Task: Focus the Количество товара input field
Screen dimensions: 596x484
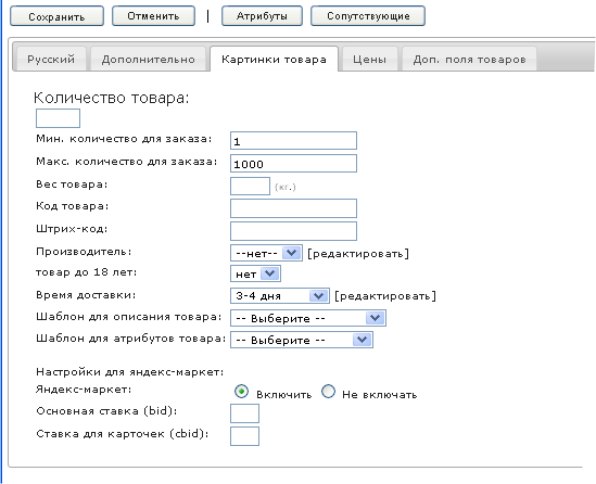Action: pyautogui.click(x=58, y=118)
